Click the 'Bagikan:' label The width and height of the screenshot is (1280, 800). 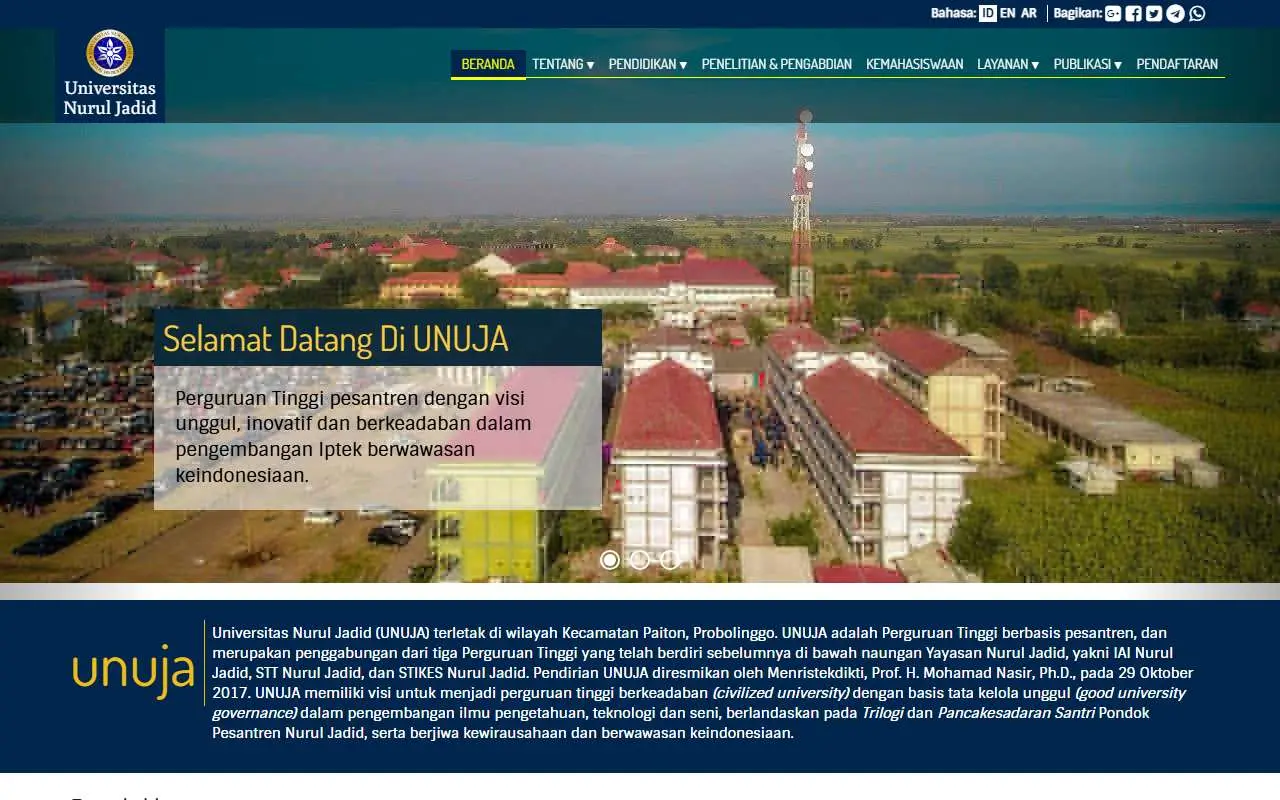pos(1077,13)
